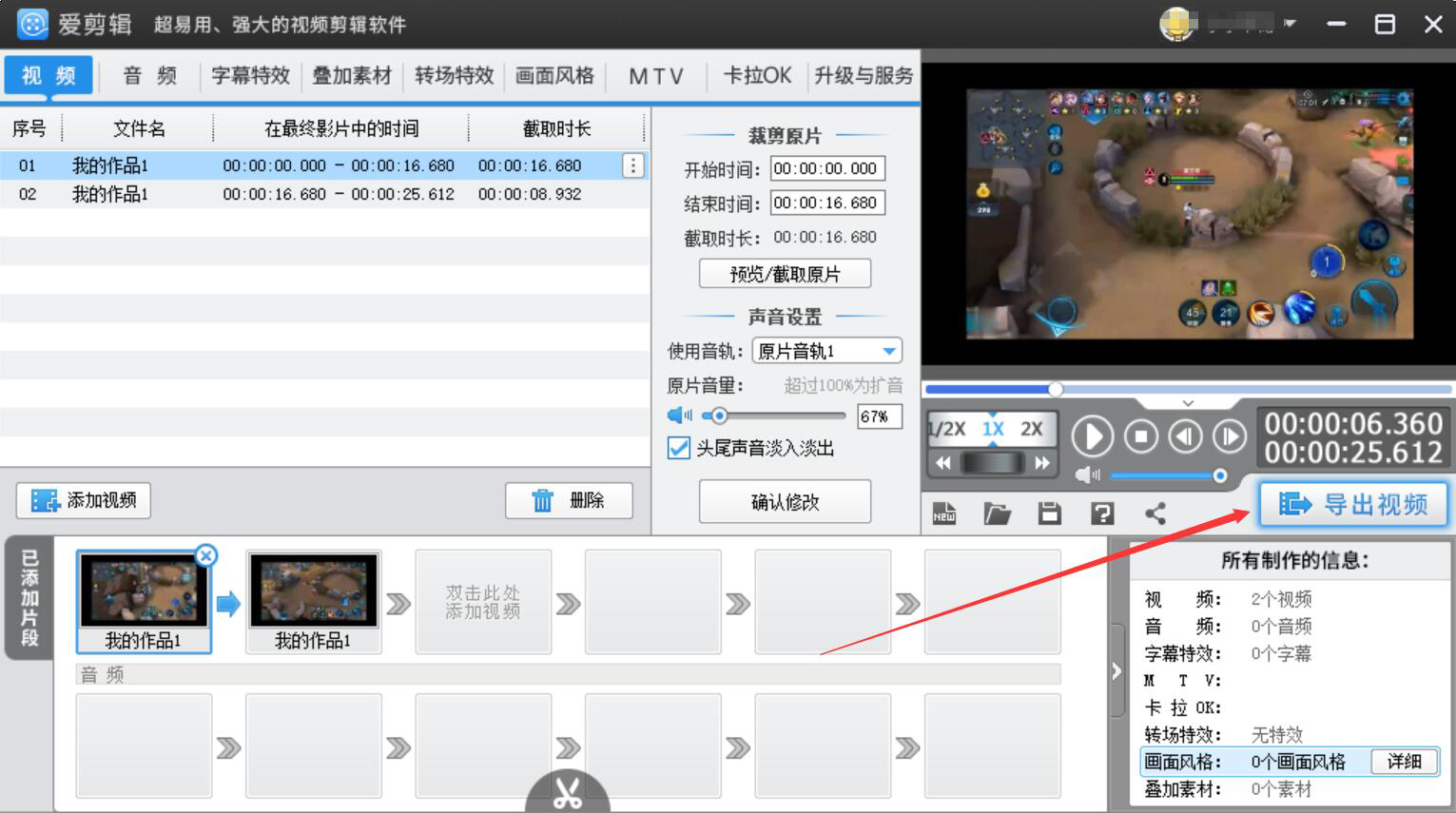
Task: Select the 叠加素材 info row
Action: coord(1290,788)
